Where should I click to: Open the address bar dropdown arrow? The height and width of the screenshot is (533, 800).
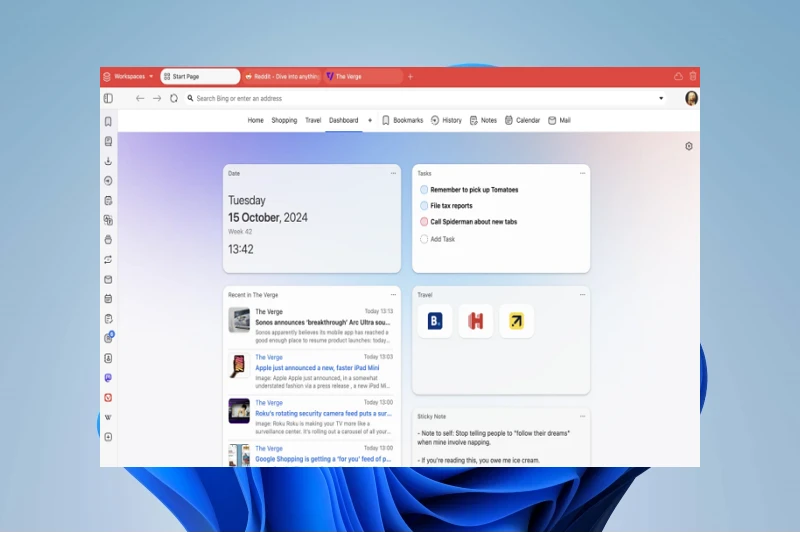(x=661, y=98)
